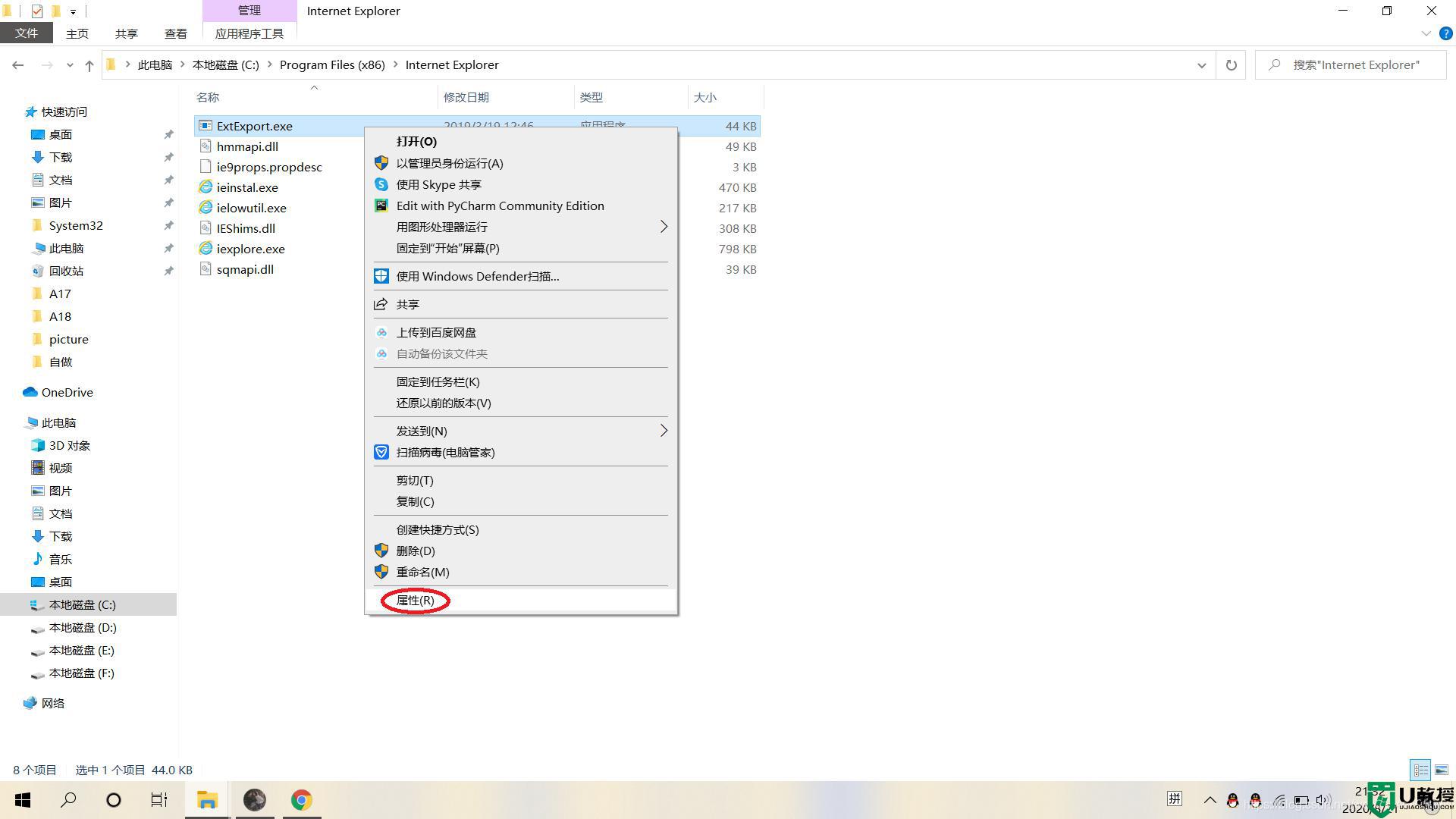Screen dimensions: 1456x819
Task: Click the shield icon beside 删除(D)
Action: pos(381,551)
